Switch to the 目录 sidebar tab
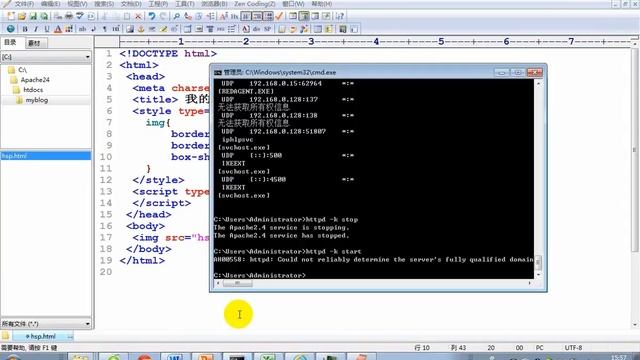 (10, 42)
